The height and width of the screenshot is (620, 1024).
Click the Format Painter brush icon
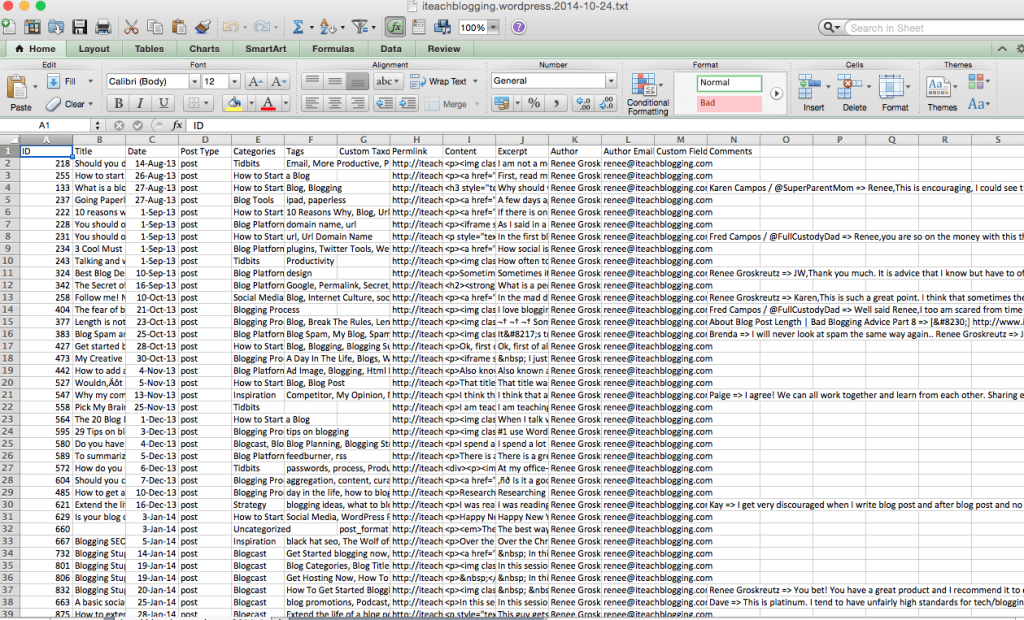(203, 27)
